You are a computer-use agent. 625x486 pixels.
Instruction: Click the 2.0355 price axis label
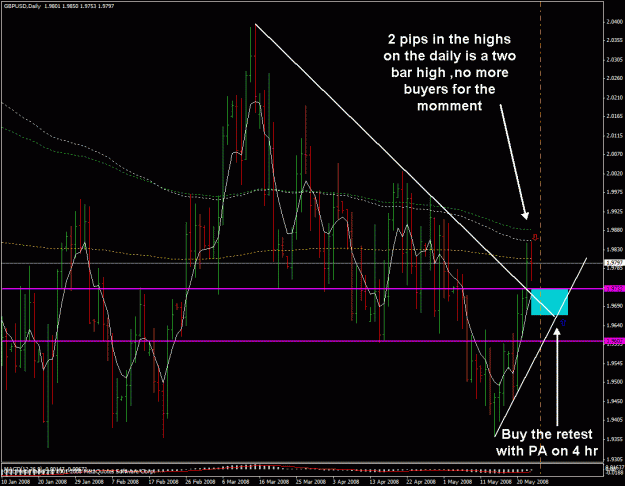click(x=614, y=40)
